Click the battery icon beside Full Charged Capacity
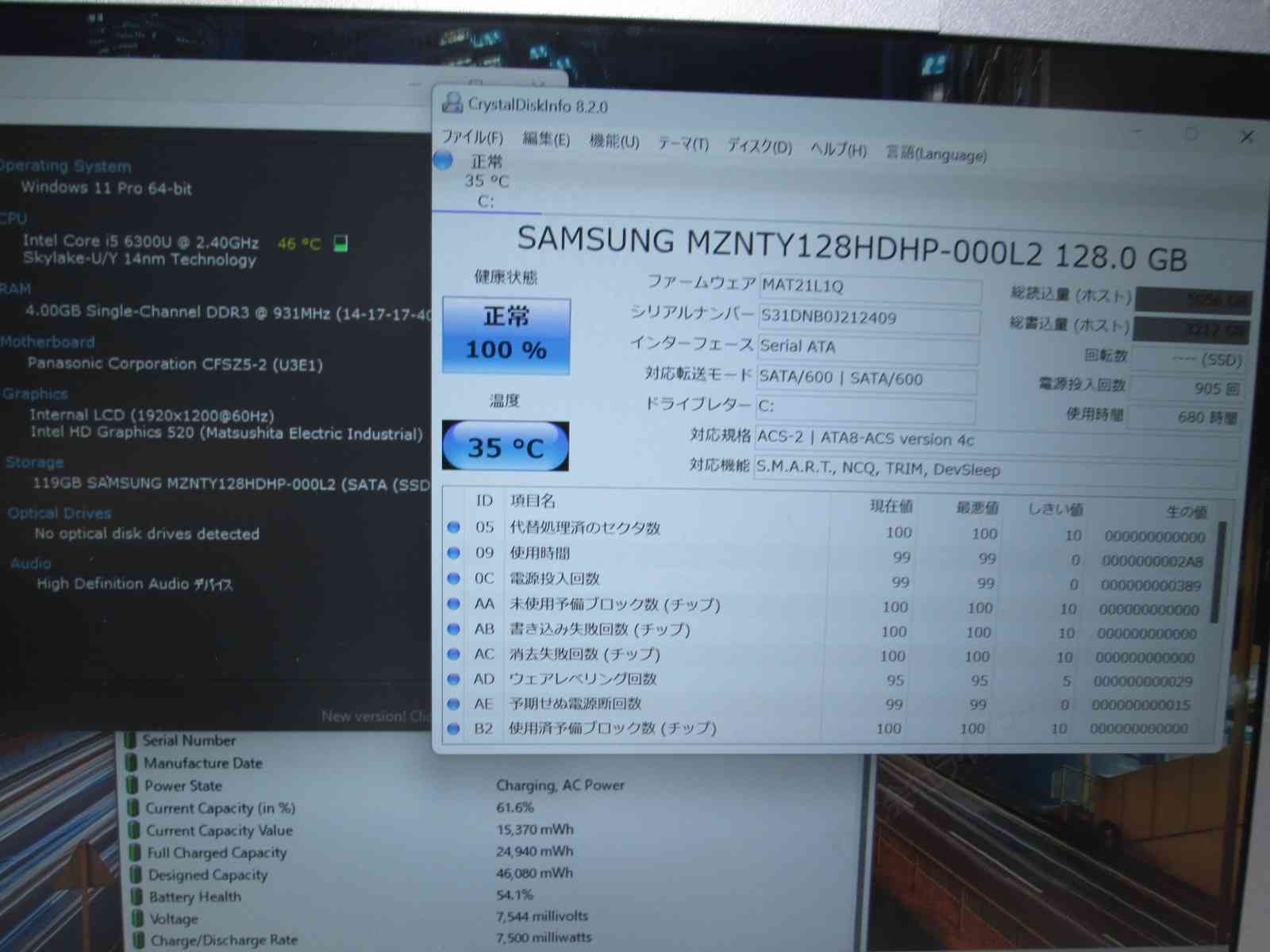This screenshot has width=1270, height=952. (136, 852)
